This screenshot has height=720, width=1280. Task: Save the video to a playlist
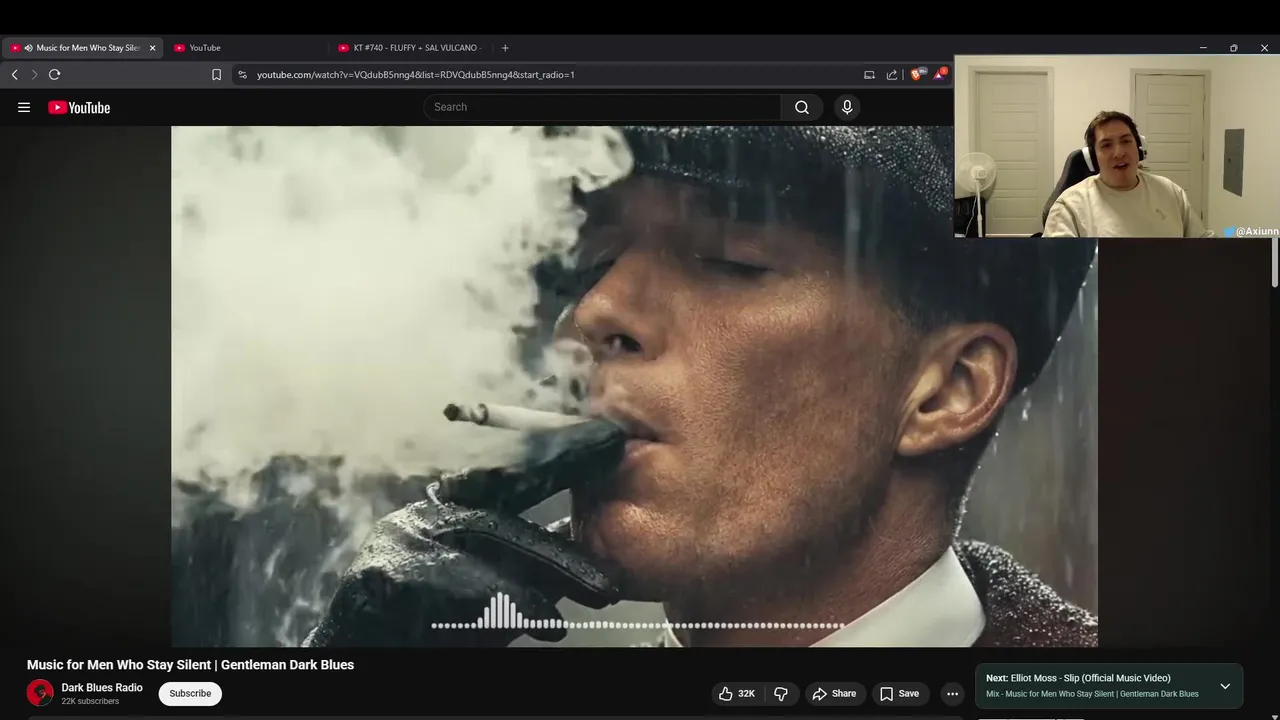(x=899, y=694)
